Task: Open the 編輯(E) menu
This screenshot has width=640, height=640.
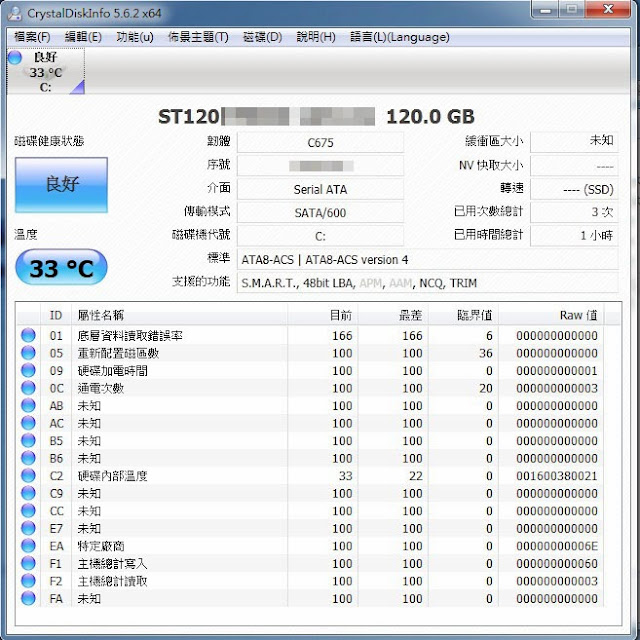Action: pyautogui.click(x=83, y=37)
